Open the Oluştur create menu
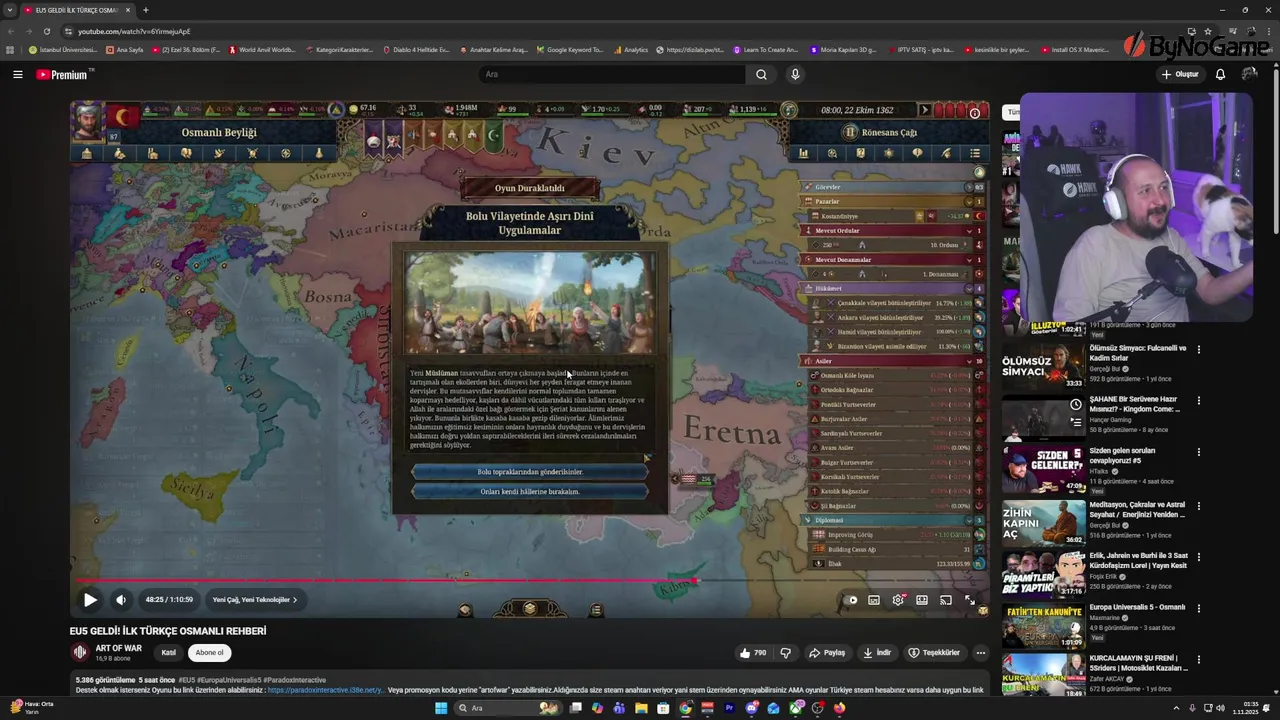Screen dimensions: 1280x720 (1180, 74)
